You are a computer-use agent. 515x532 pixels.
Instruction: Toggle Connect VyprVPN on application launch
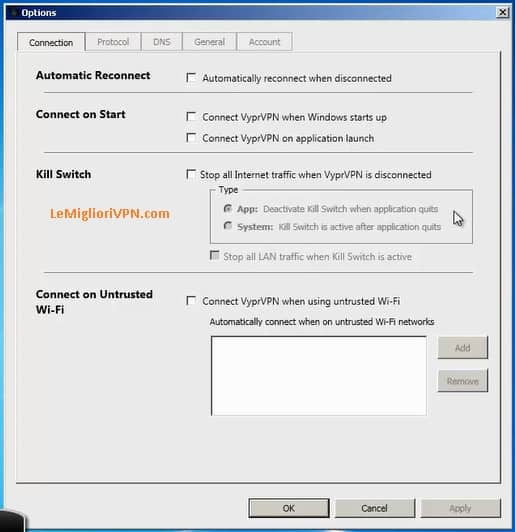coord(191,138)
